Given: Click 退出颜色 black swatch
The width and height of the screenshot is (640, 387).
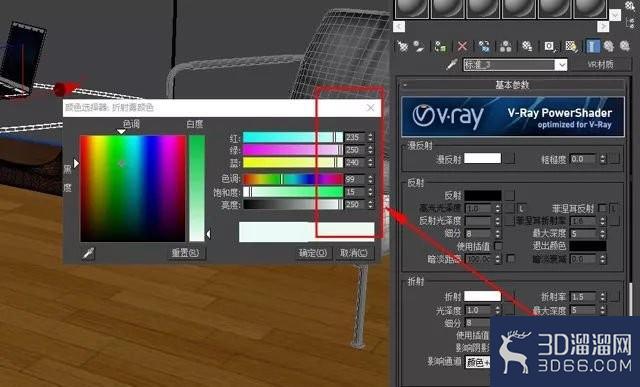Looking at the screenshot, I should 588,246.
